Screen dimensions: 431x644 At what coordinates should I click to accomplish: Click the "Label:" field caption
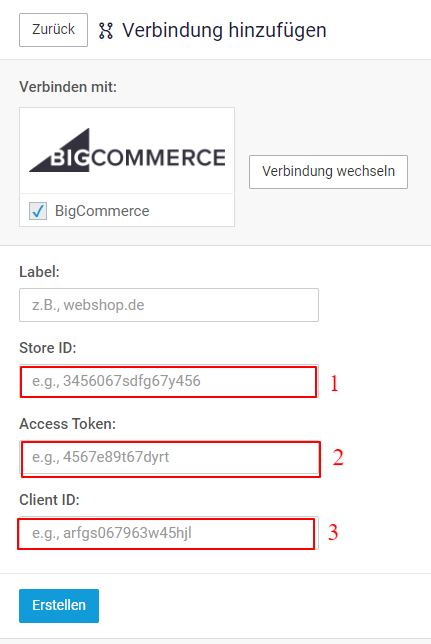(39, 272)
